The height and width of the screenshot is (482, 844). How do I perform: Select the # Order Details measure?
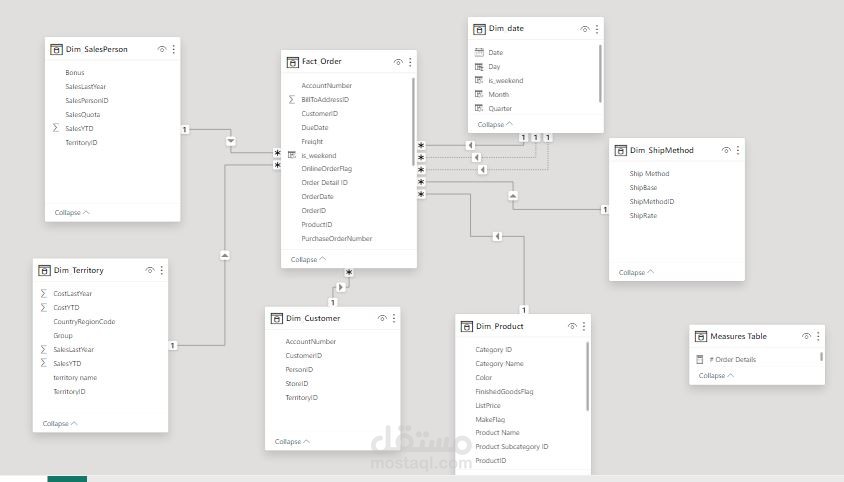733,359
